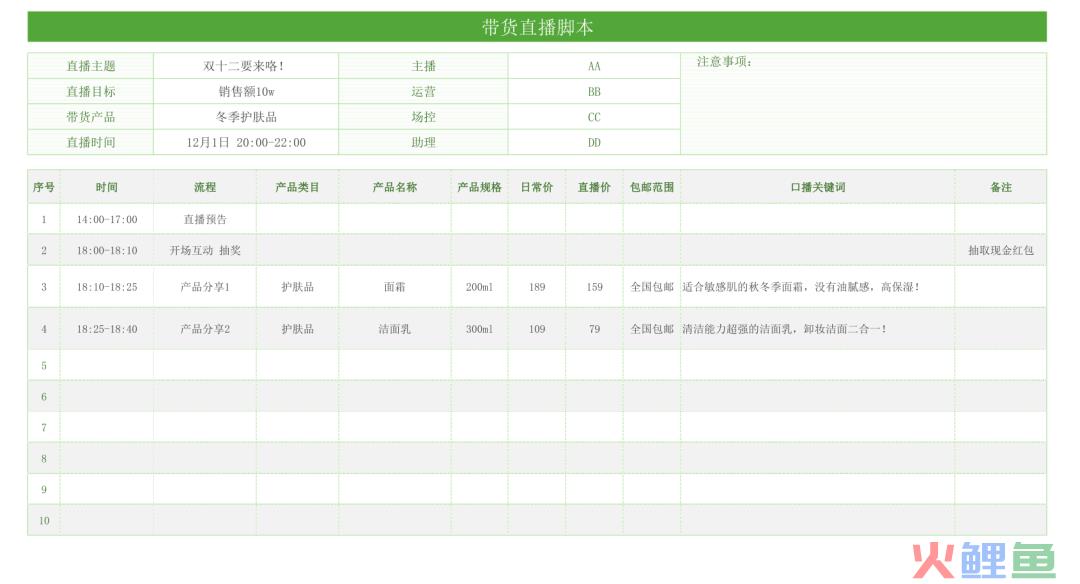This screenshot has width=1080, height=584.
Task: Select the cell containing BB
Action: point(594,92)
